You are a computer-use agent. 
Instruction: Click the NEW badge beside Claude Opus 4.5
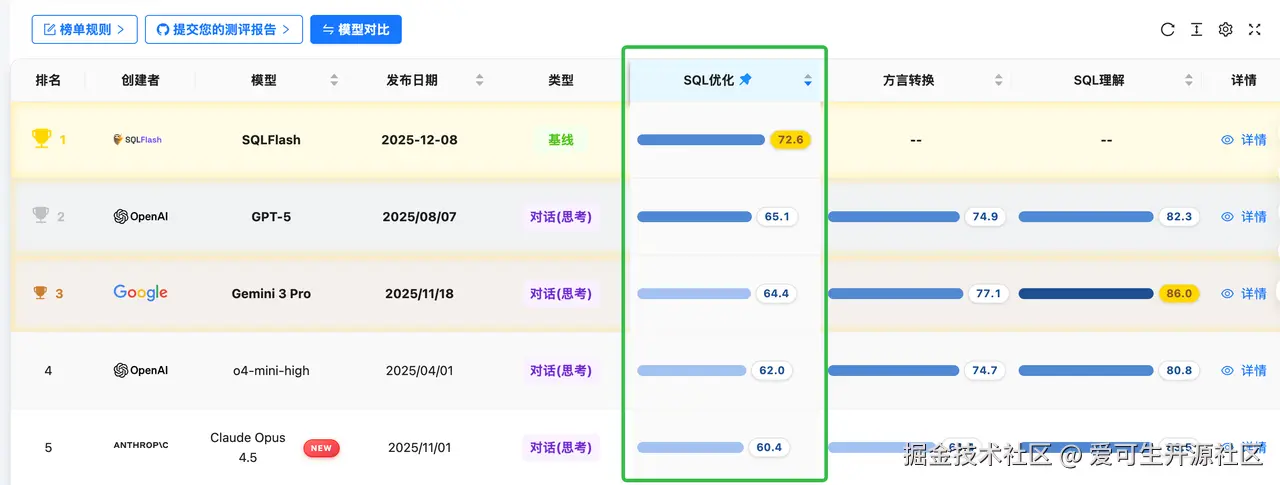point(321,448)
